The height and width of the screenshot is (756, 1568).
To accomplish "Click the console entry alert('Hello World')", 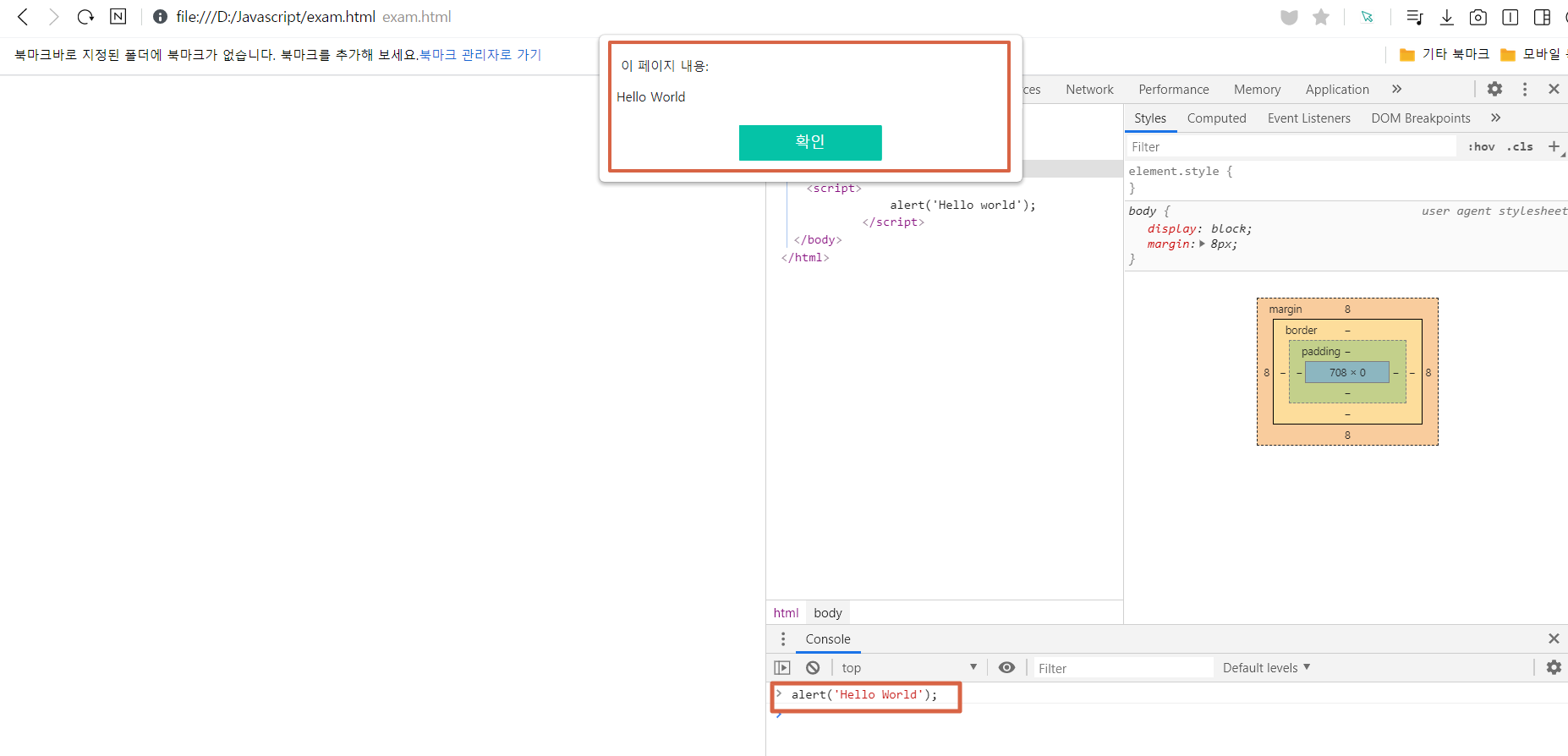I will [864, 694].
